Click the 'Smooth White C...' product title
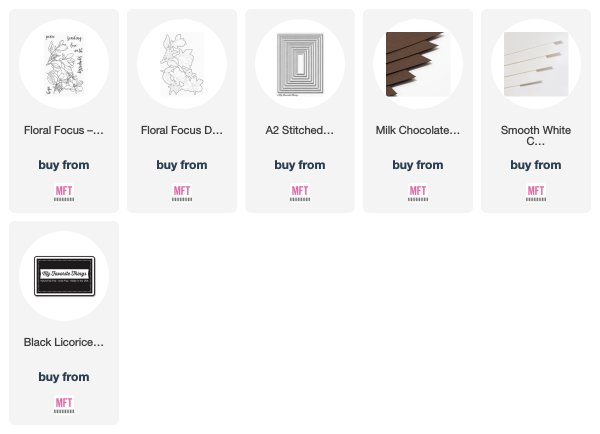The height and width of the screenshot is (434, 600). click(536, 135)
